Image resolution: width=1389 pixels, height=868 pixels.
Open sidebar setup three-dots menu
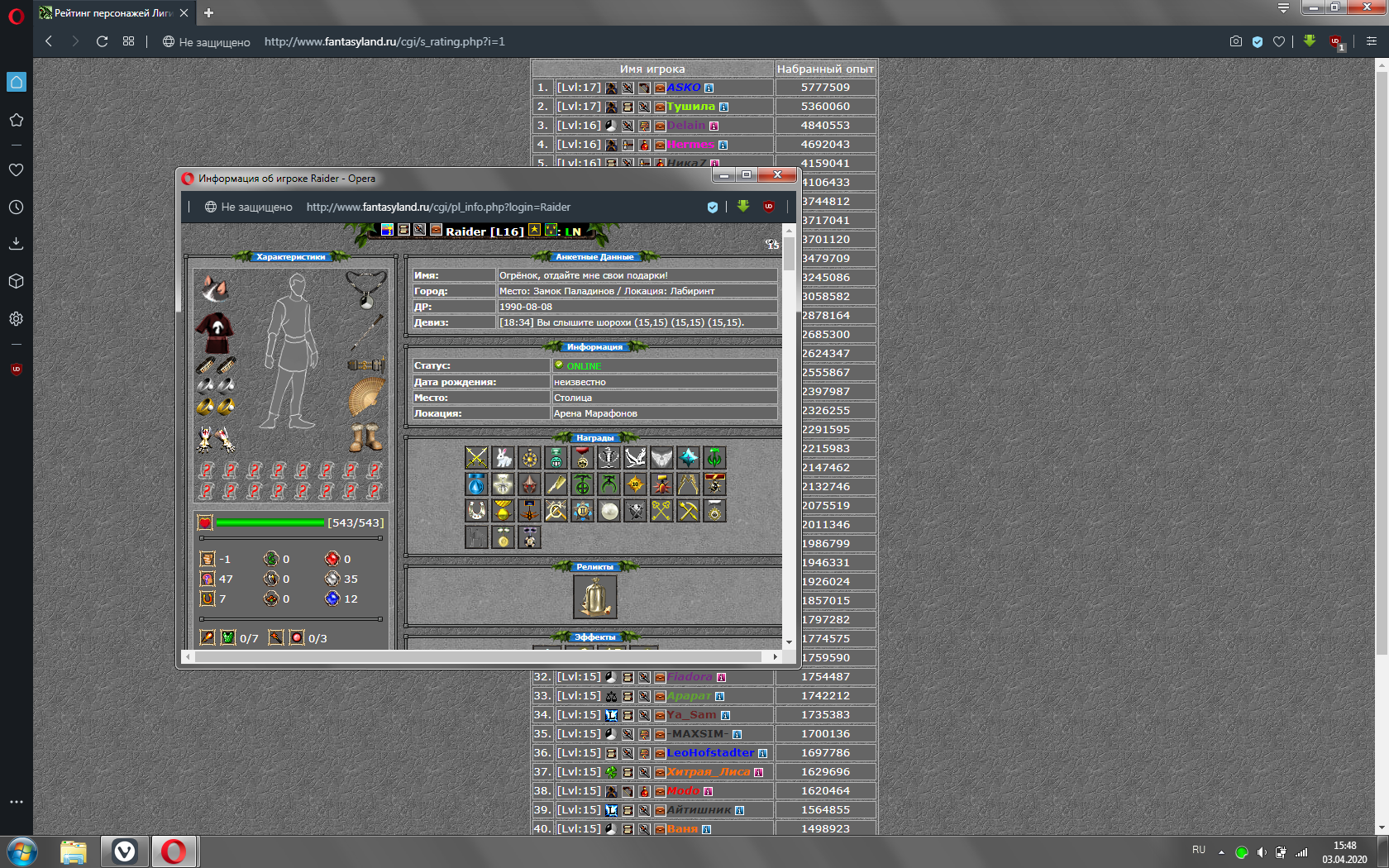click(17, 802)
